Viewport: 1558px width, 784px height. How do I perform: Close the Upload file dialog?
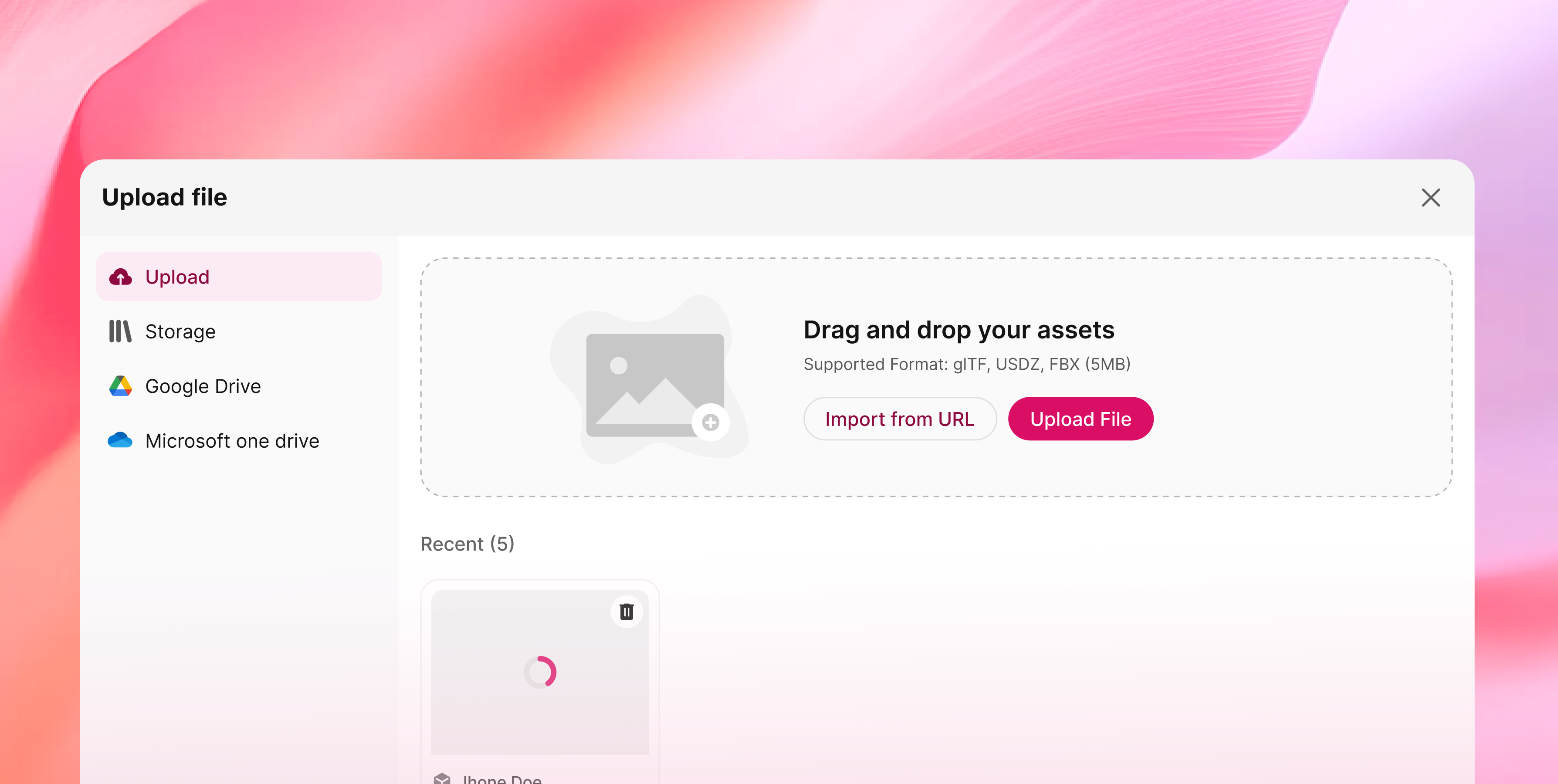click(x=1430, y=198)
